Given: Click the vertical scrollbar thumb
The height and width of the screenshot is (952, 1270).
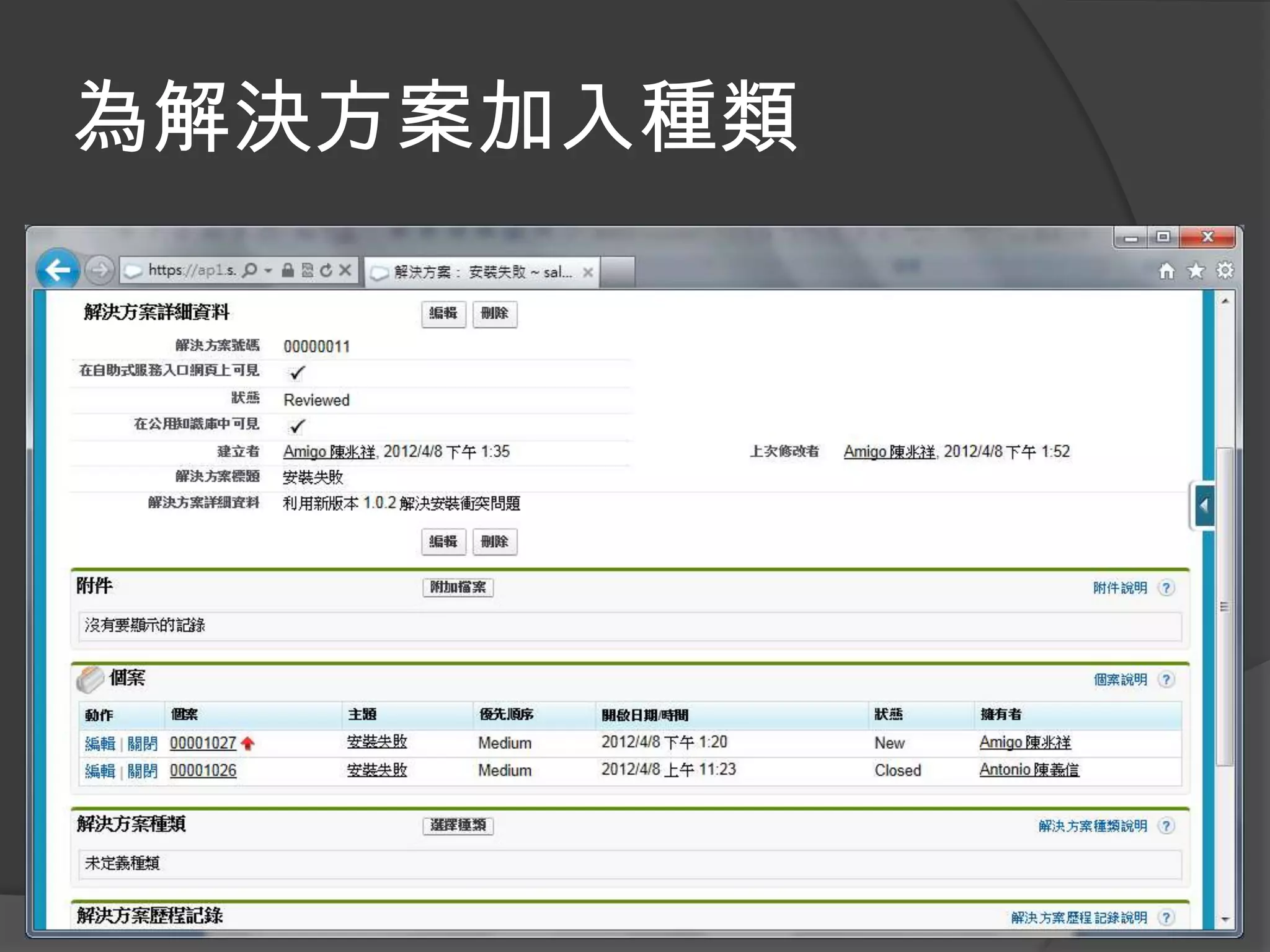Looking at the screenshot, I should (1225, 606).
